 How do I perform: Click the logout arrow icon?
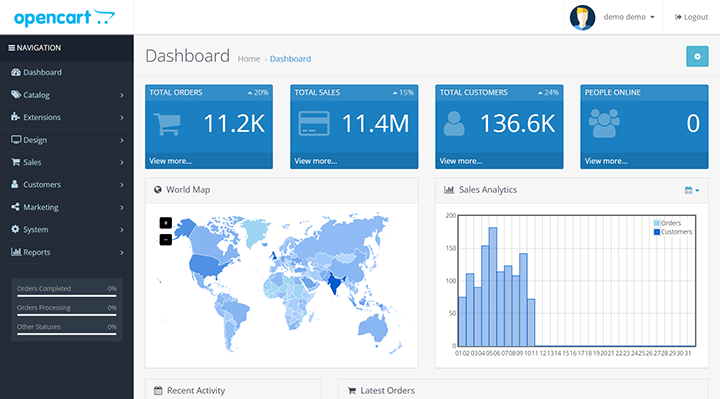pyautogui.click(x=678, y=17)
